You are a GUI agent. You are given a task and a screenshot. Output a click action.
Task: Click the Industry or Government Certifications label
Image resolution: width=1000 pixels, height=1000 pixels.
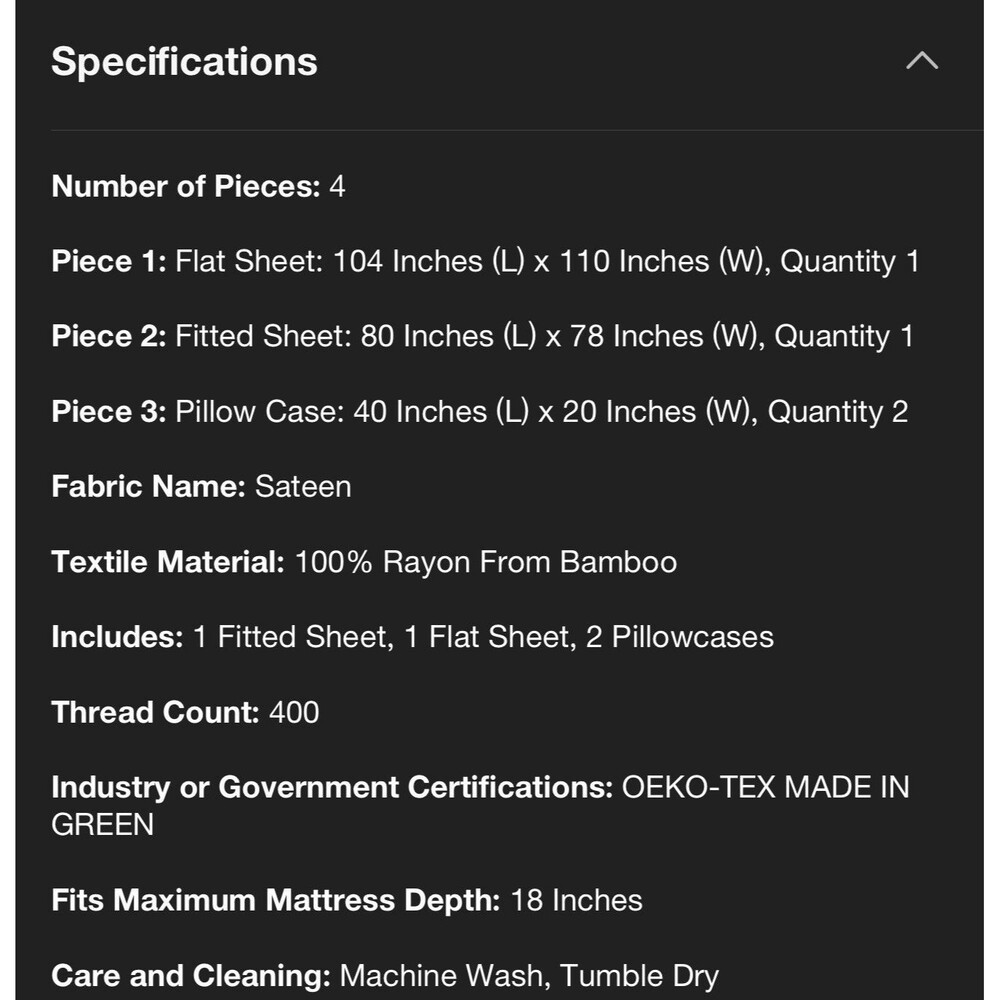332,788
